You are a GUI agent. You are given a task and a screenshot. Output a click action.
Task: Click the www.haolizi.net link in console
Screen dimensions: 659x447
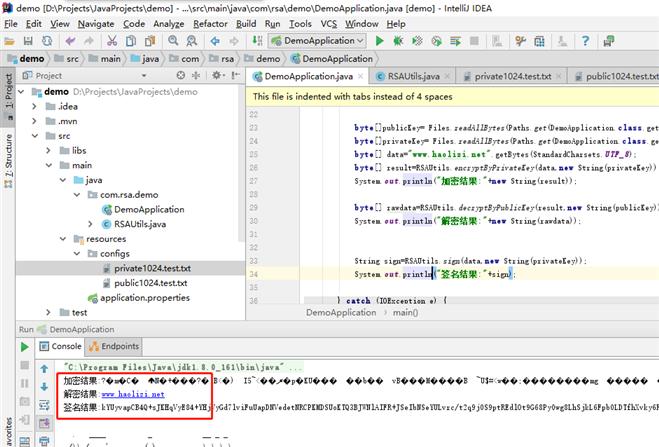click(133, 394)
